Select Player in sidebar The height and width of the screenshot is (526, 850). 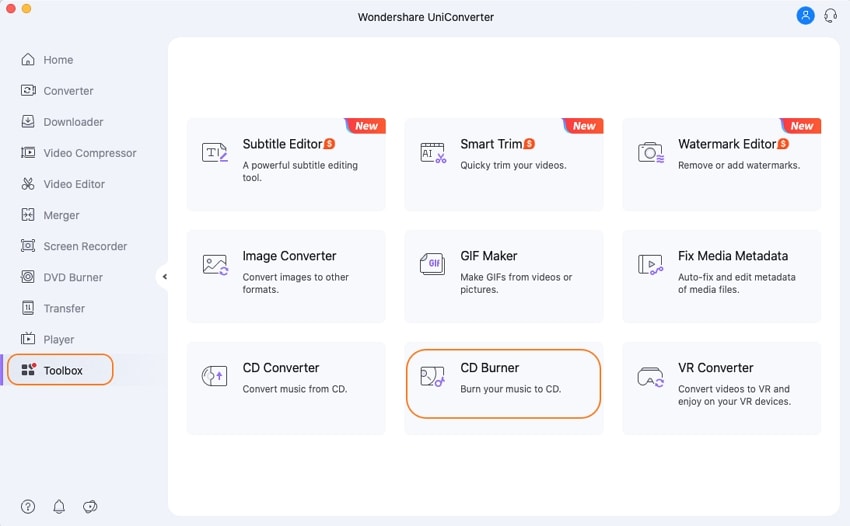point(59,339)
